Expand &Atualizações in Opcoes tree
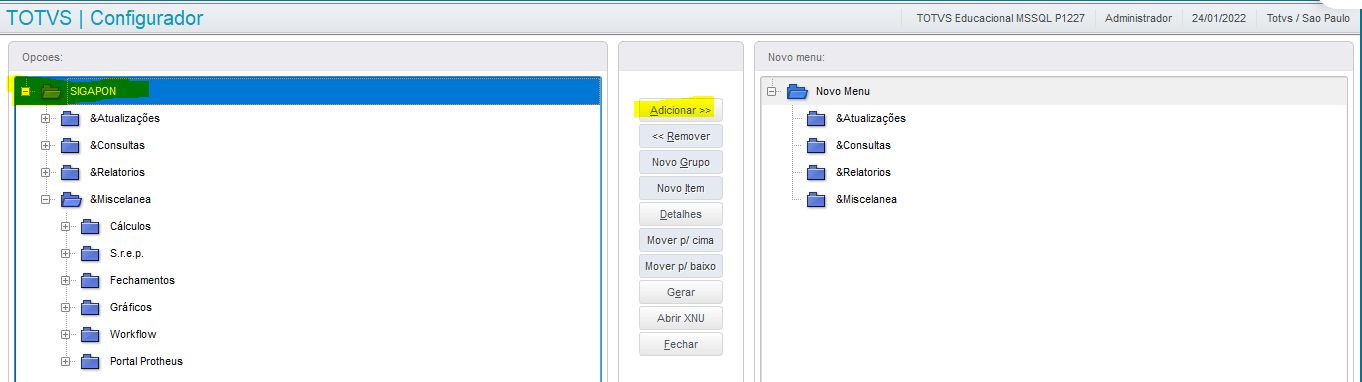This screenshot has width=1362, height=382. (46, 119)
